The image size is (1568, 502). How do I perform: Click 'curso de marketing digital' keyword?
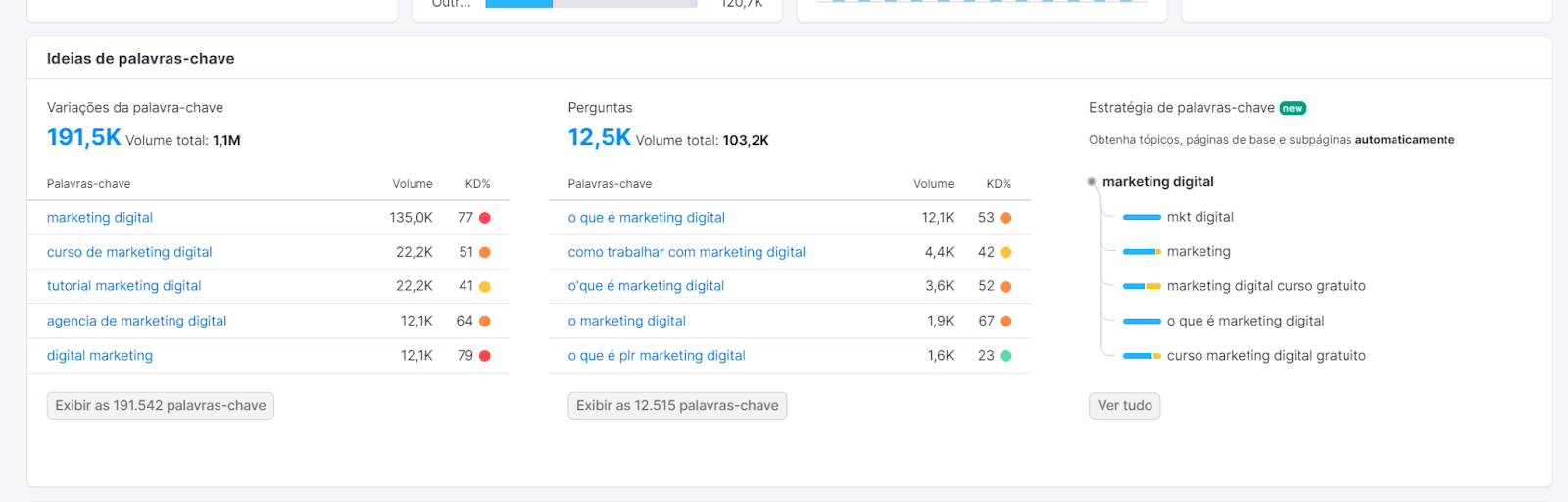(x=129, y=252)
